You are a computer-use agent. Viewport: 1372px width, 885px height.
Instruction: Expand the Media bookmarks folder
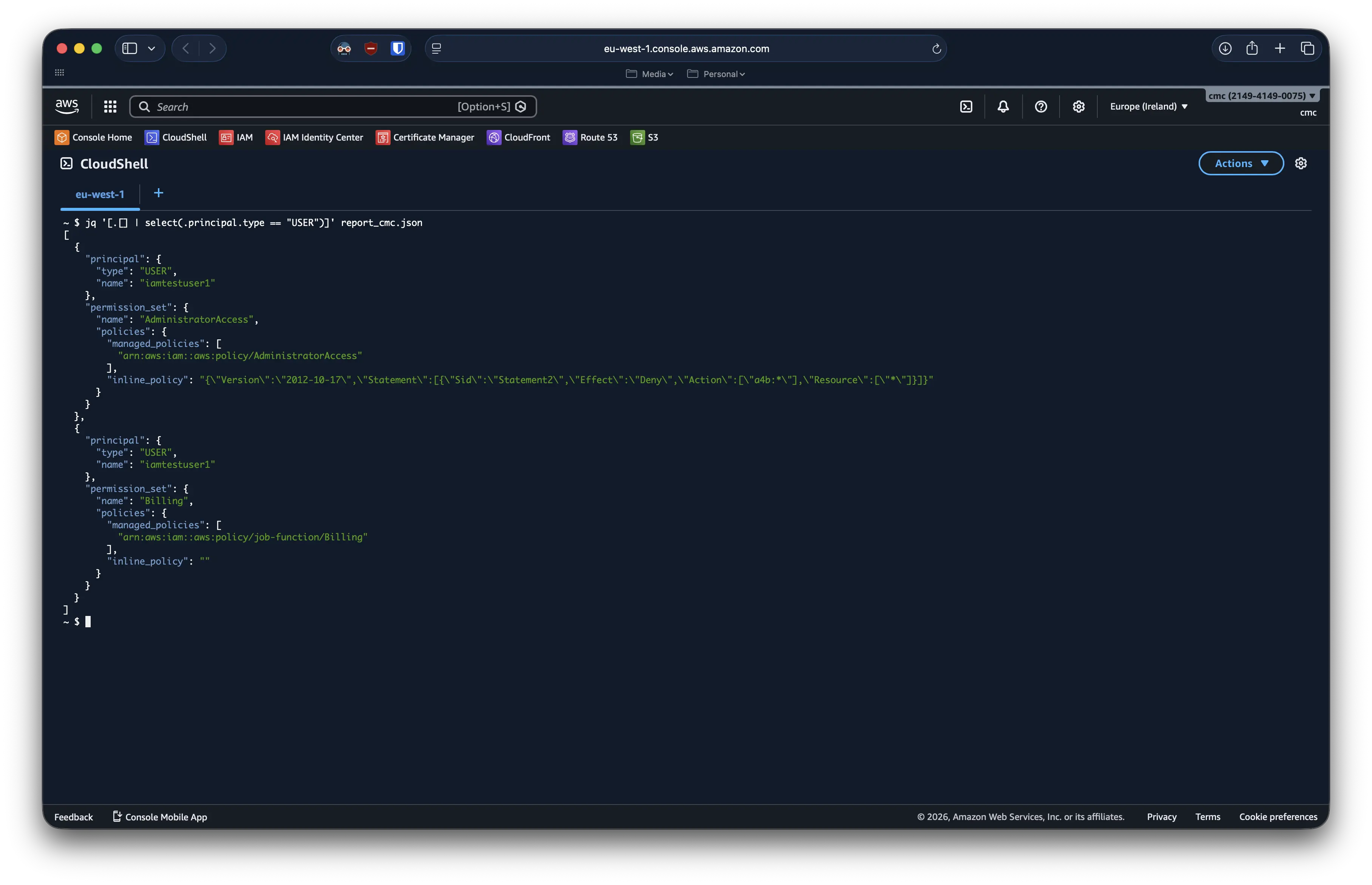click(x=649, y=74)
